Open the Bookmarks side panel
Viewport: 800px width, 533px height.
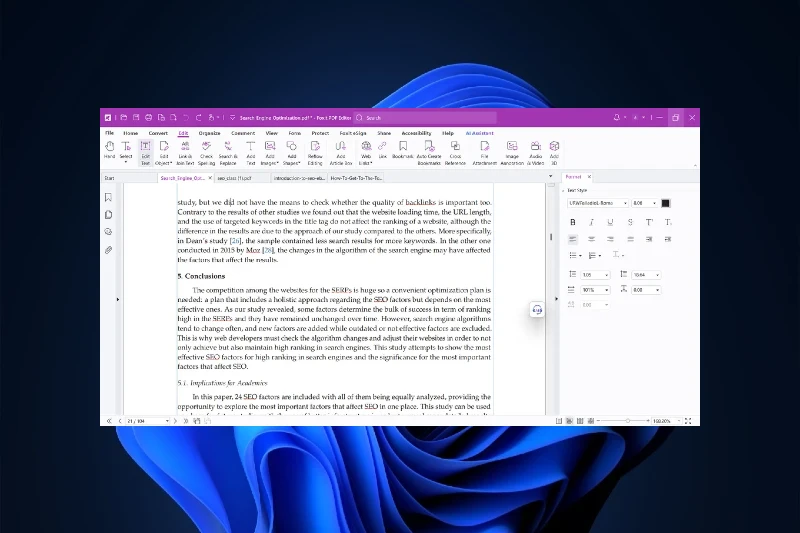coord(108,197)
